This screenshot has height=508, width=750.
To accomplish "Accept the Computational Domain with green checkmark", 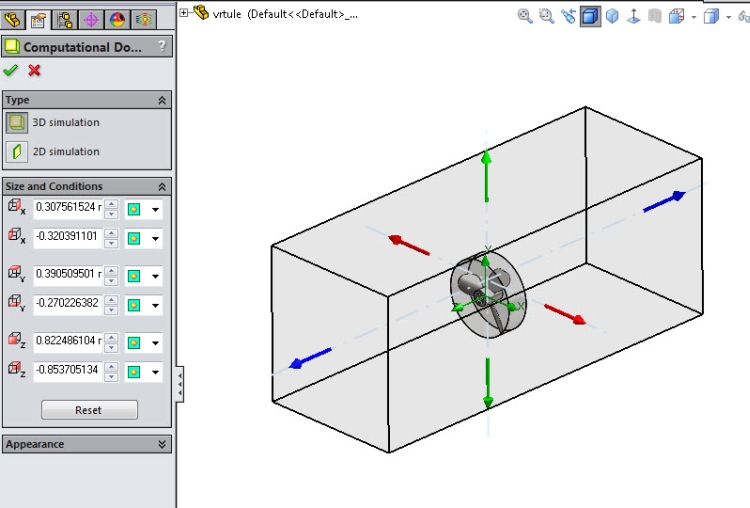I will [x=11, y=71].
